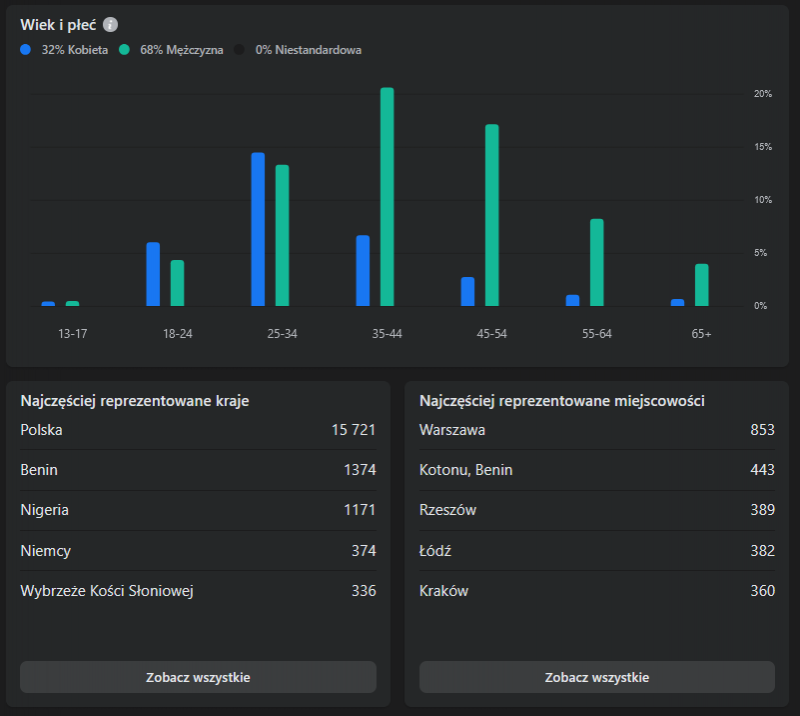Click green Mężczyzna legend dot
The height and width of the screenshot is (716, 800).
pos(125,49)
